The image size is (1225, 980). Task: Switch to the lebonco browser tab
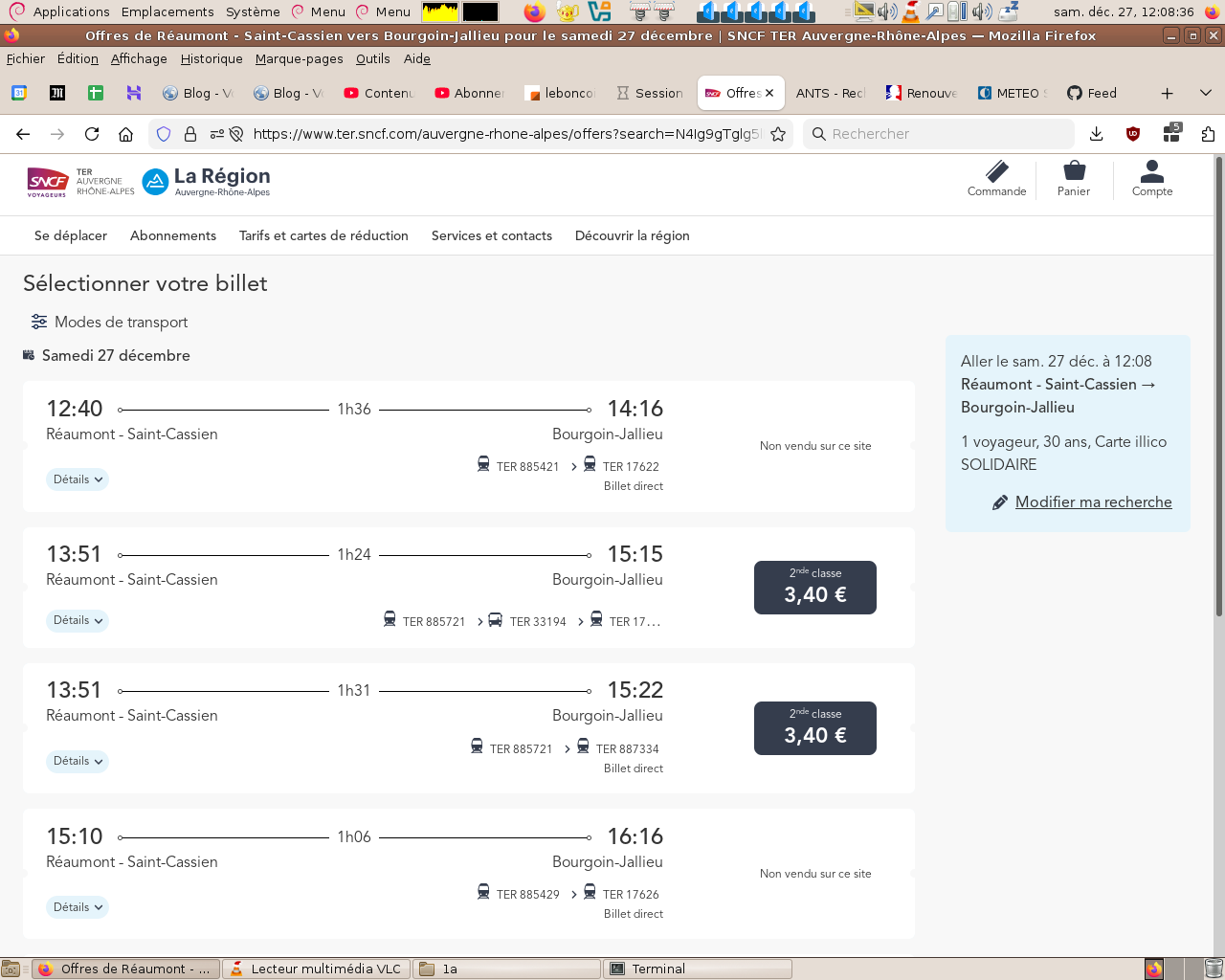pyautogui.click(x=561, y=93)
